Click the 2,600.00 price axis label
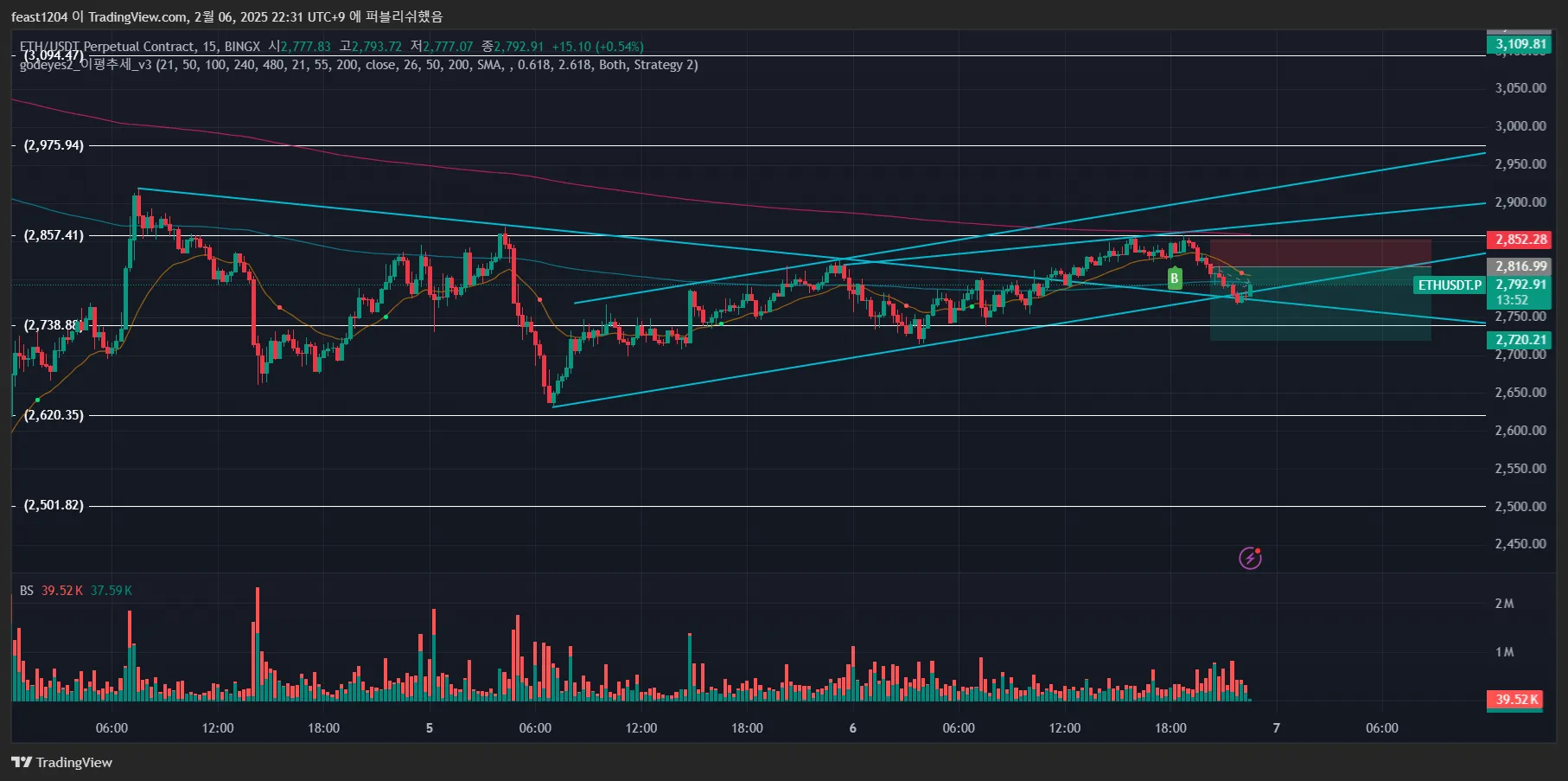Viewport: 1568px width, 781px height. click(1520, 431)
